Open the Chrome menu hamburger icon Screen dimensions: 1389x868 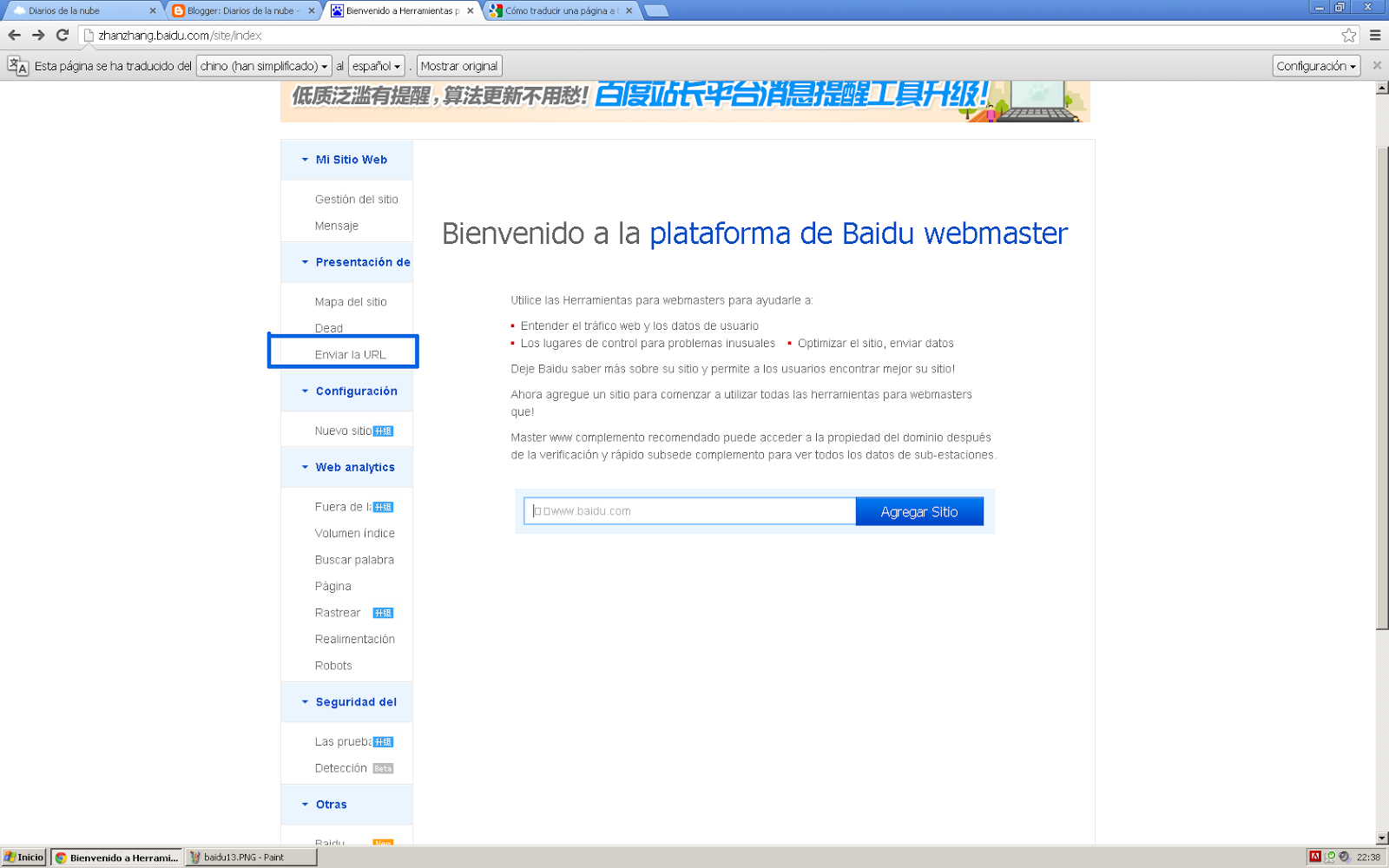pyautogui.click(x=1375, y=36)
